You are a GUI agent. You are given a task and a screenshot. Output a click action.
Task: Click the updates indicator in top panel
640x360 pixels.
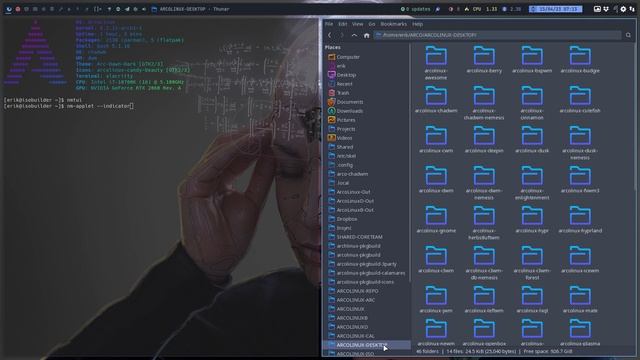416,9
